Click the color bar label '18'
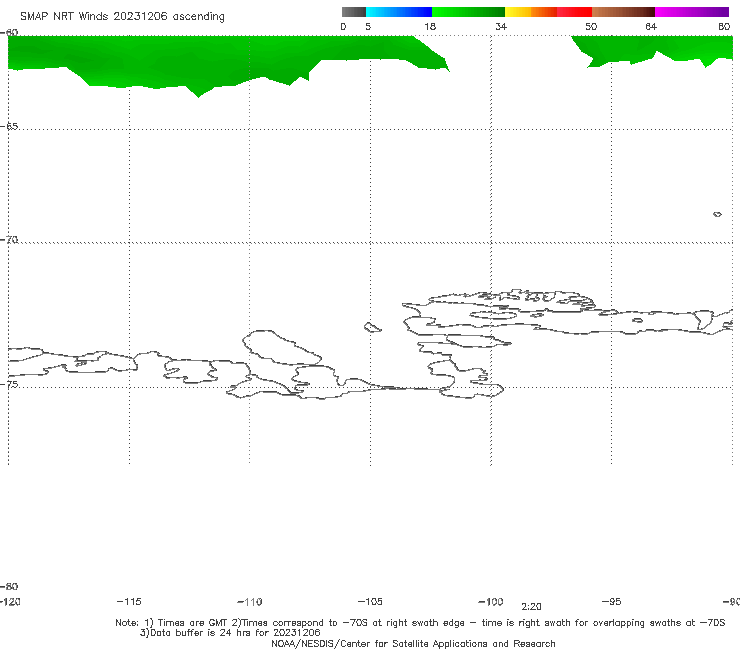Screen dimensions: 740x650 [430, 26]
